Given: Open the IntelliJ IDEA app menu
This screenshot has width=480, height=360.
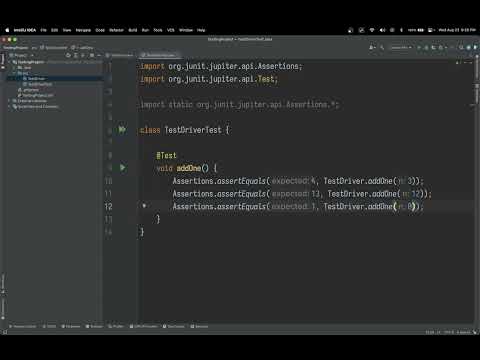Looking at the screenshot, I should coord(25,30).
